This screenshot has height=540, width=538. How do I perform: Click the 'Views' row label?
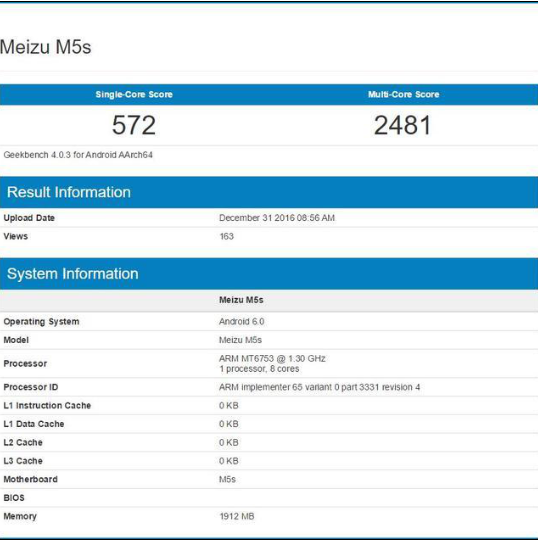click(15, 236)
